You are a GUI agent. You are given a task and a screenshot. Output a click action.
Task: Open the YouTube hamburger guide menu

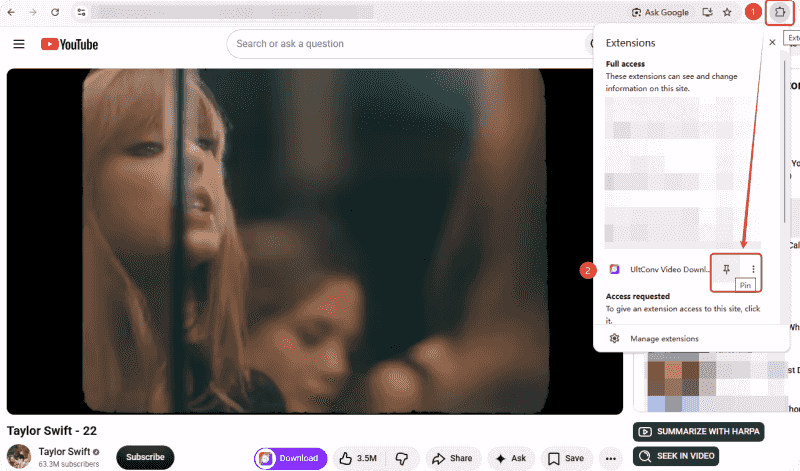click(x=19, y=44)
